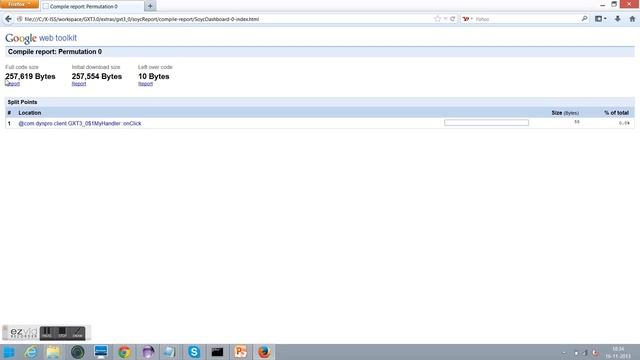Open the volume tray icon

coord(595,353)
